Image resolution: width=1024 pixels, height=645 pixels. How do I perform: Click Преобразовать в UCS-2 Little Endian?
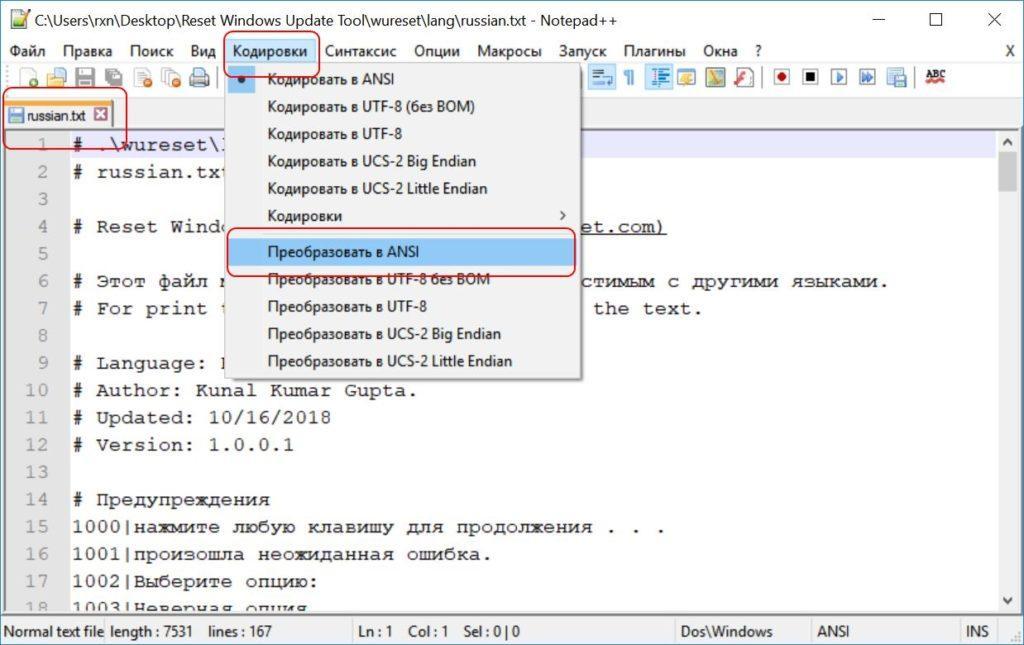click(403, 362)
